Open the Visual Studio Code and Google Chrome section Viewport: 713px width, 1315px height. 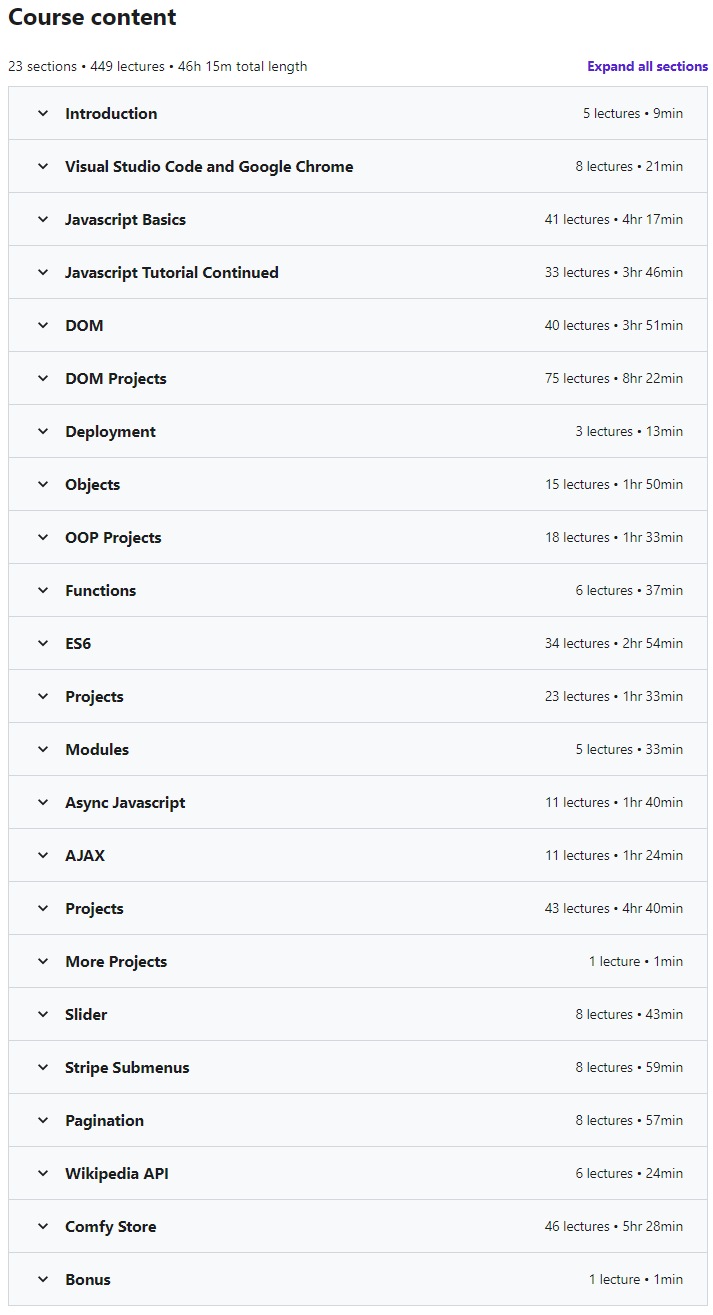[x=209, y=167]
